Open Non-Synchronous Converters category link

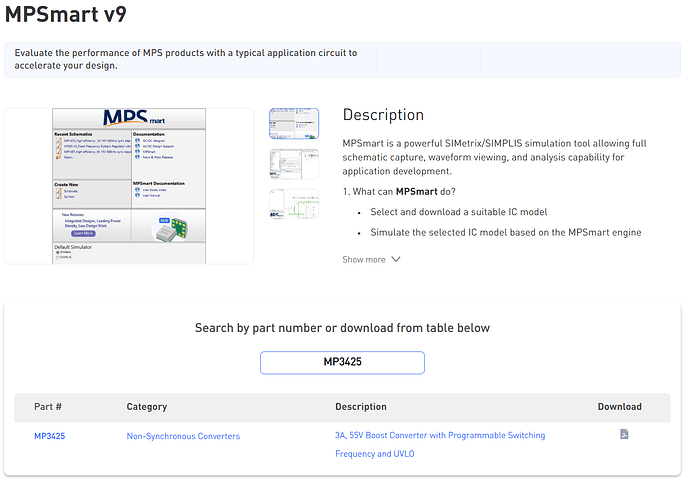184,436
